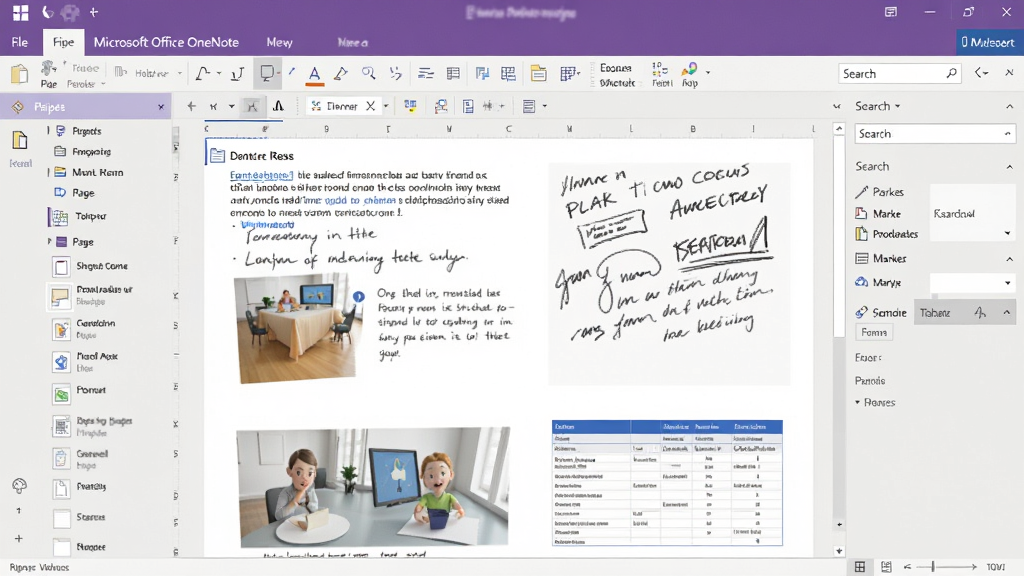Image resolution: width=1024 pixels, height=576 pixels.
Task: Click the Microsoft Office OneNote ribbon tab
Action: tap(166, 42)
